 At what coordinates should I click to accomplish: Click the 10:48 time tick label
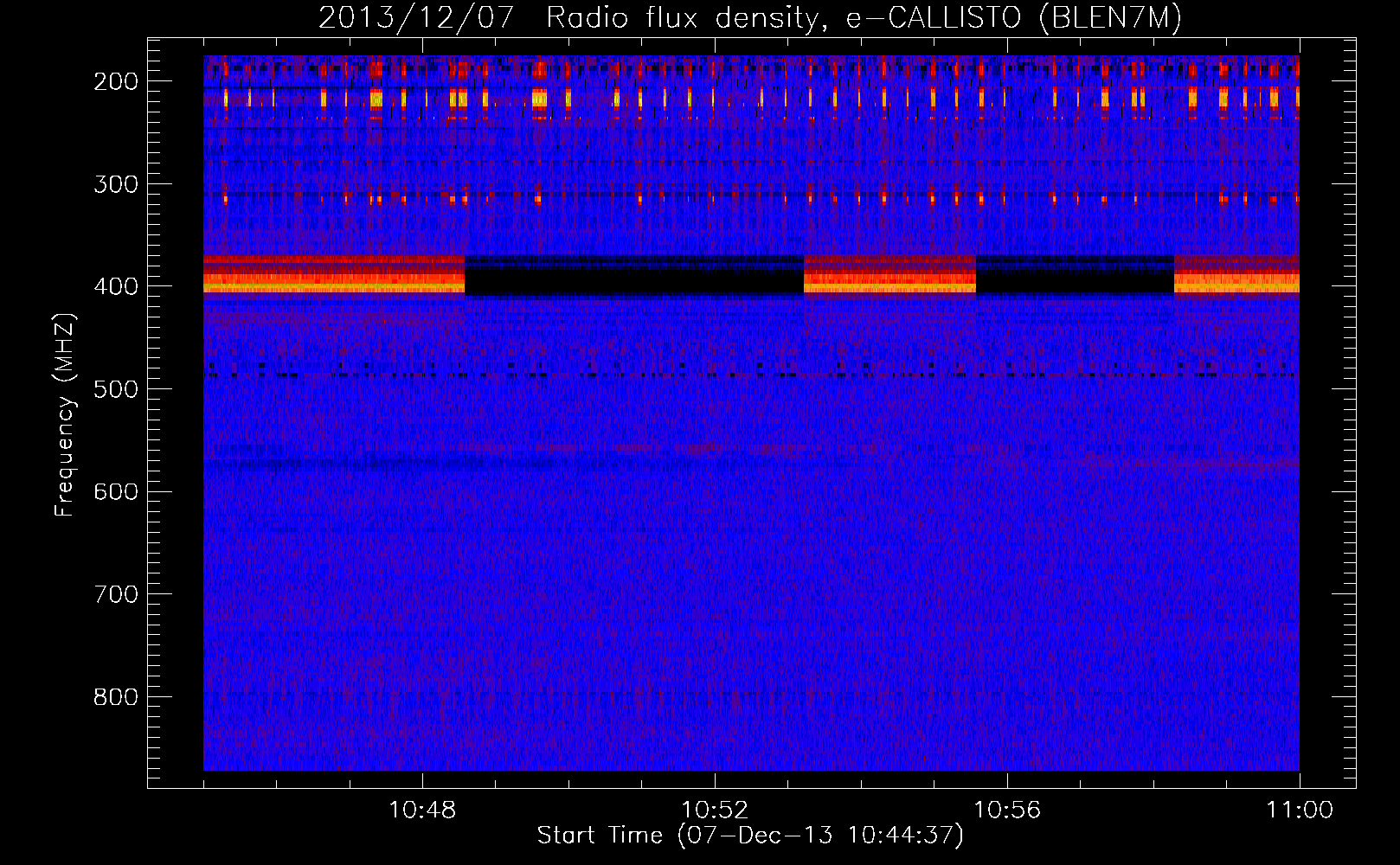[422, 811]
